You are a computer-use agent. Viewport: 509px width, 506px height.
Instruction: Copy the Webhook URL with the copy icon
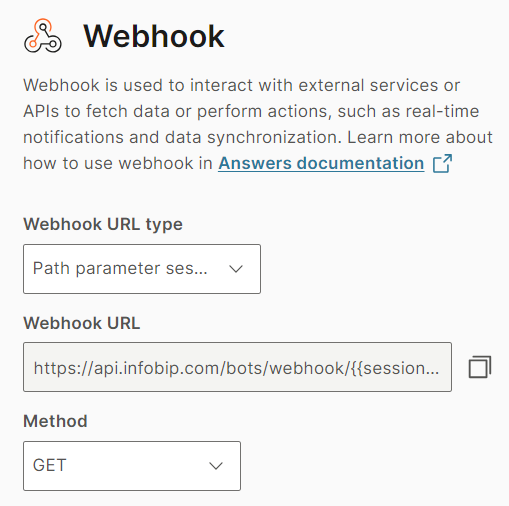pos(480,367)
